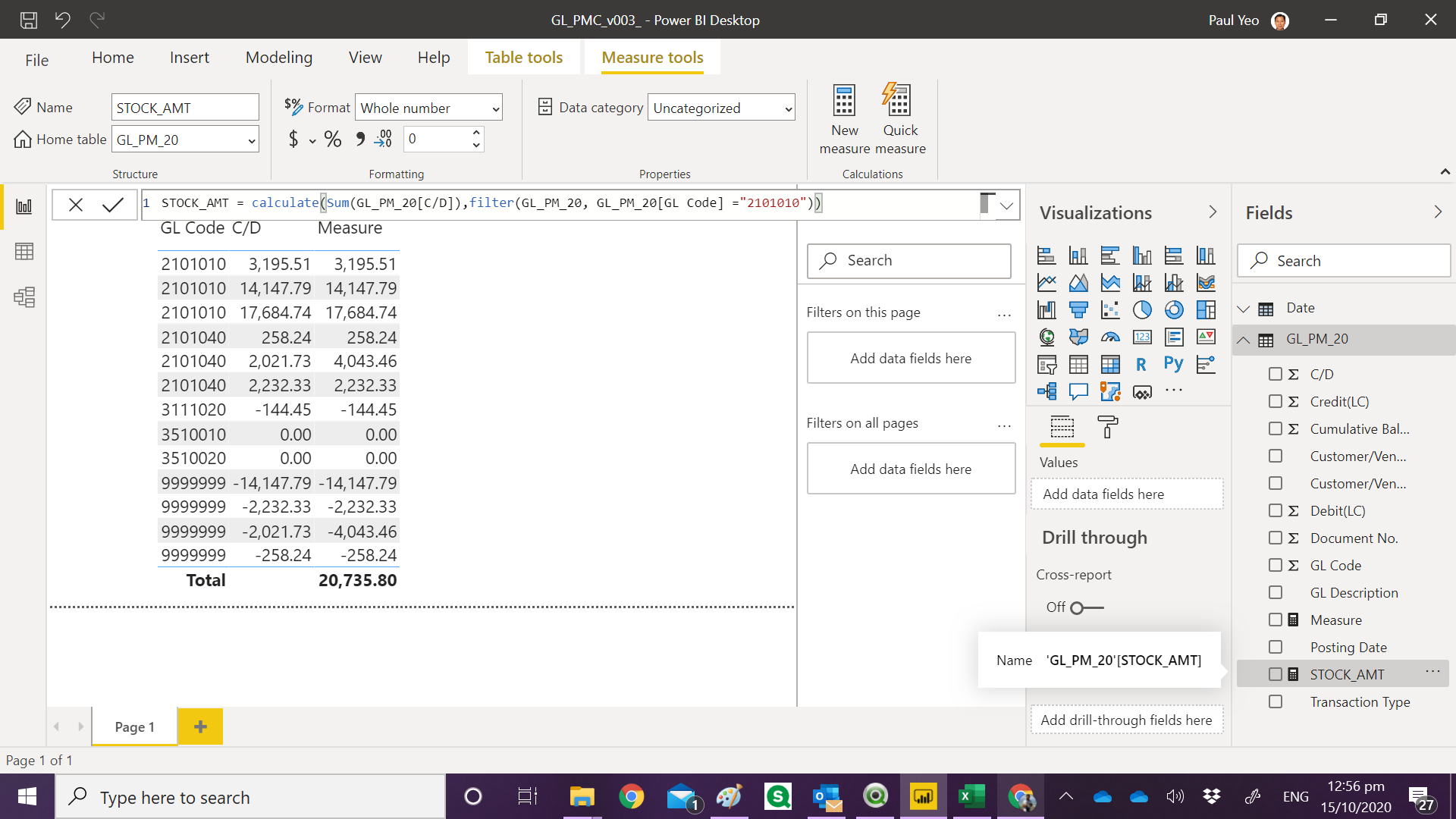Cancel formula edit with the X icon
This screenshot has height=819, width=1456.
[x=76, y=205]
